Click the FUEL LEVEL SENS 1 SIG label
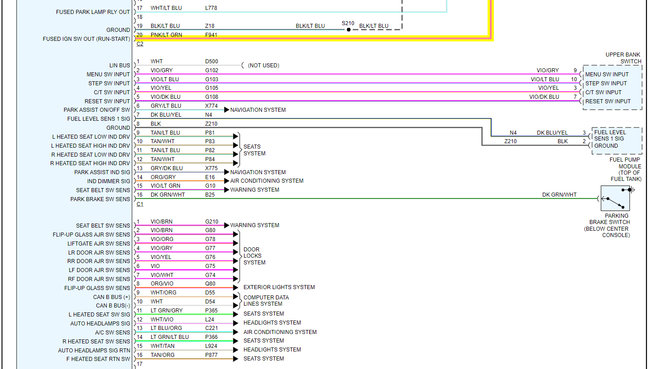Viewport: 650px width, 369px height. pos(98,119)
